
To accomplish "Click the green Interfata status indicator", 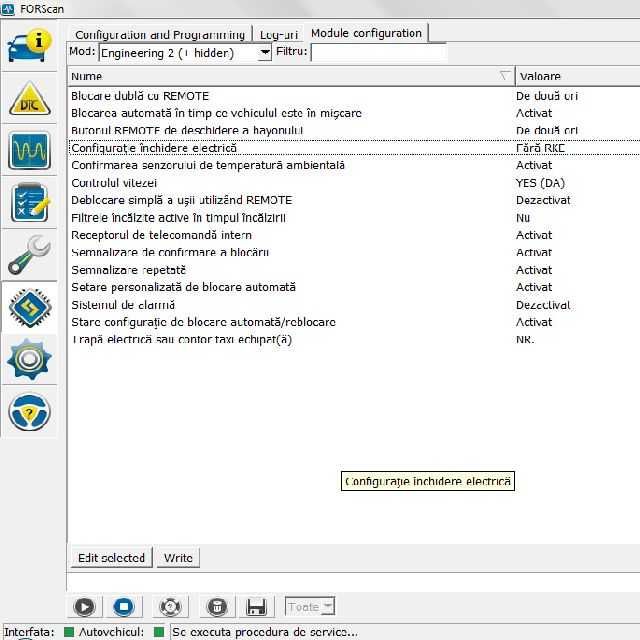I will click(69, 632).
